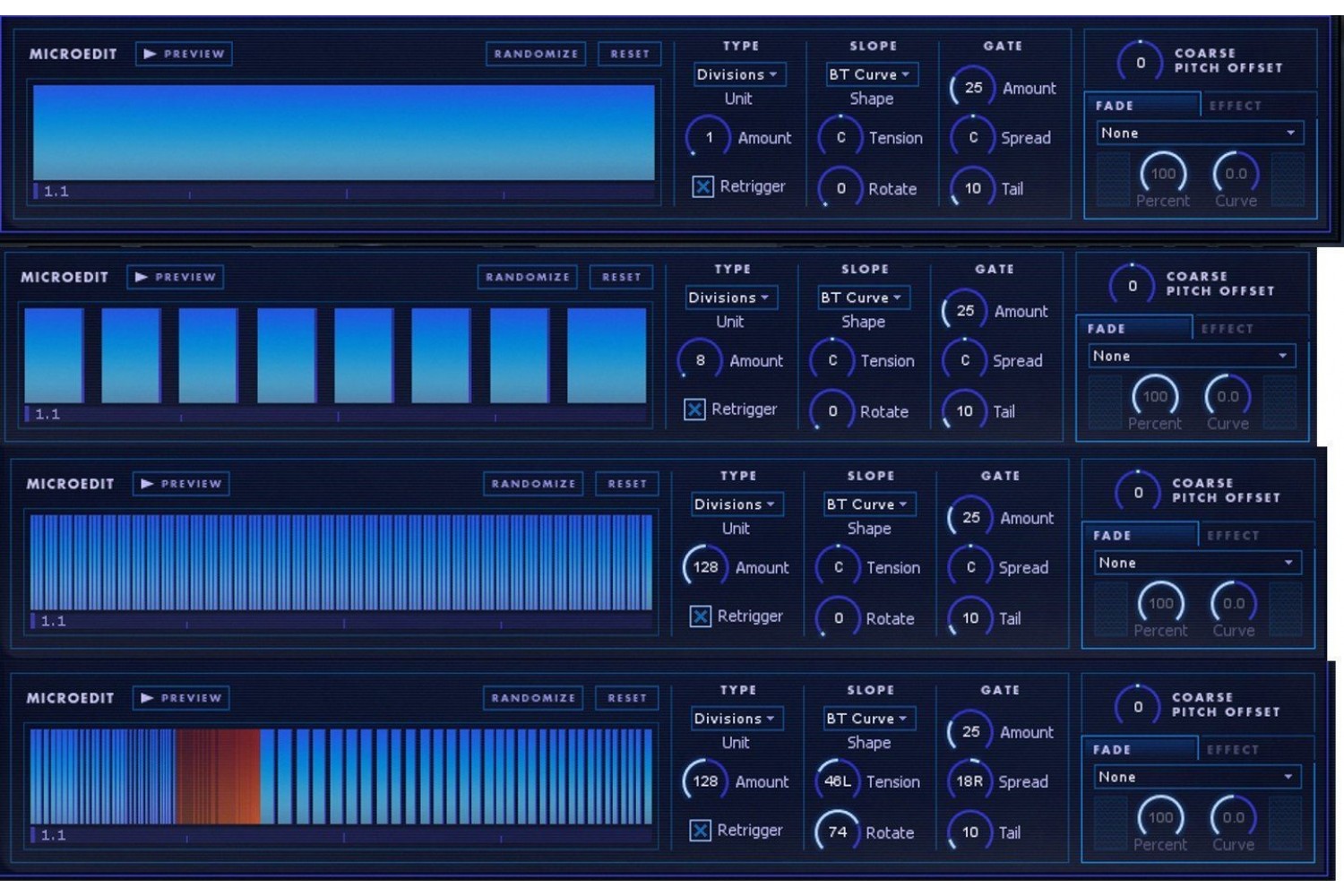Click Coarse Pitch Offset knob in second panel

[1132, 286]
